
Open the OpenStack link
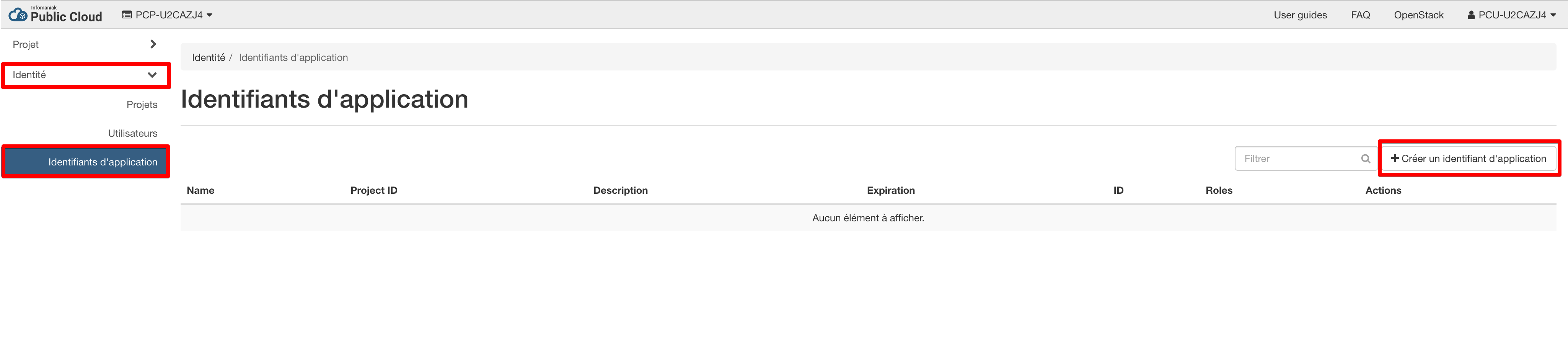(x=1418, y=15)
